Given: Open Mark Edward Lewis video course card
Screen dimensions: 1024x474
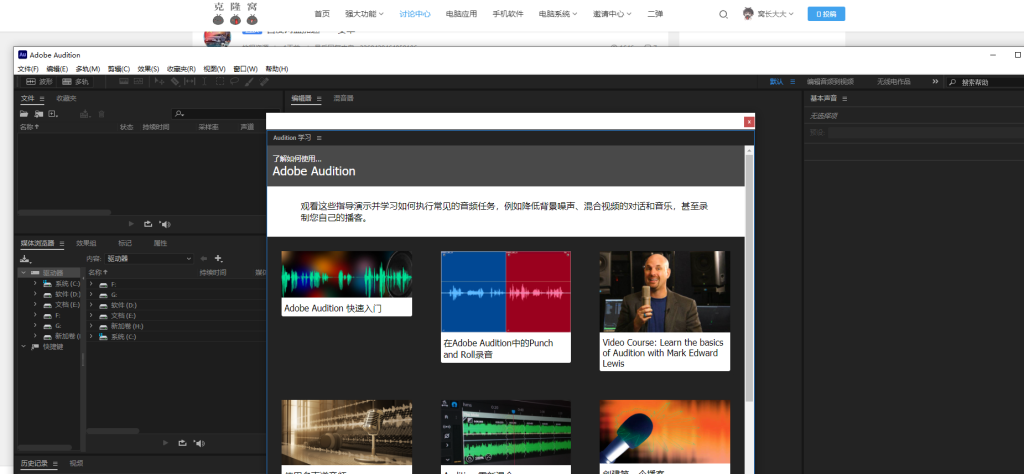Looking at the screenshot, I should (x=665, y=311).
